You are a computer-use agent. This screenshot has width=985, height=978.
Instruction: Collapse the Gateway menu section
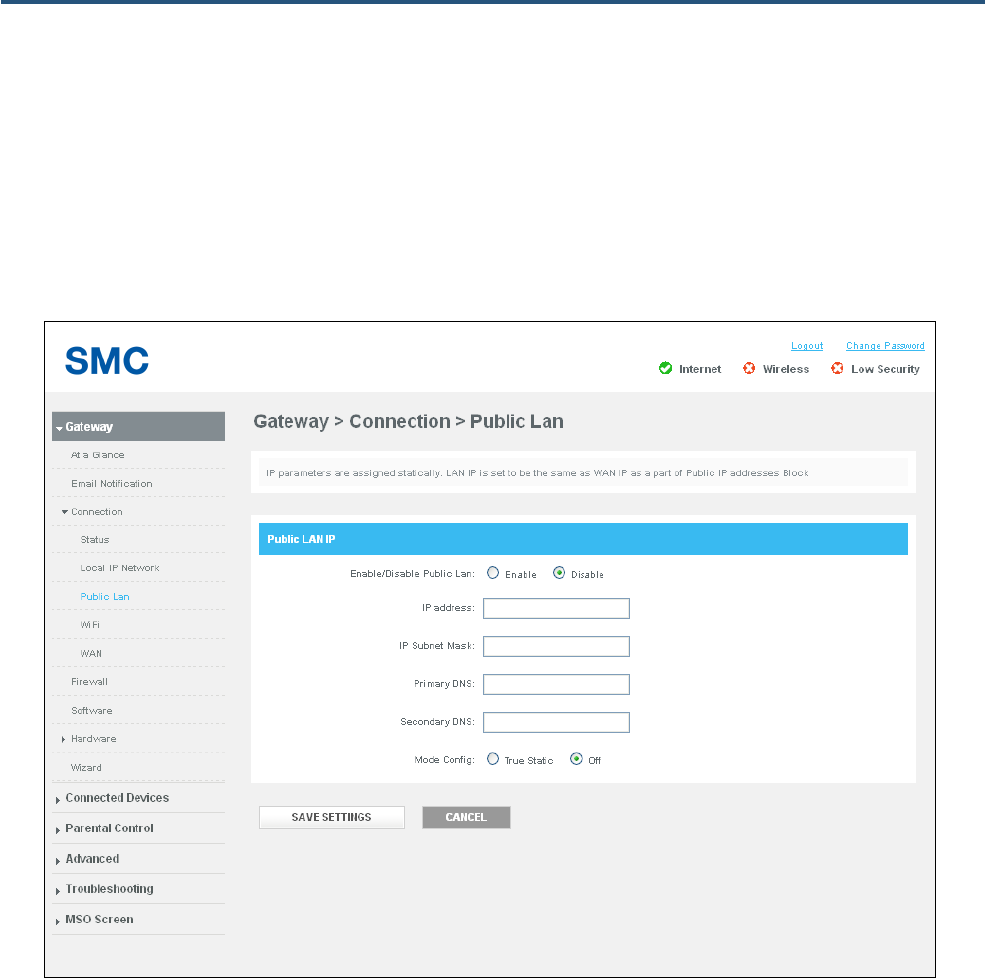(x=138, y=427)
